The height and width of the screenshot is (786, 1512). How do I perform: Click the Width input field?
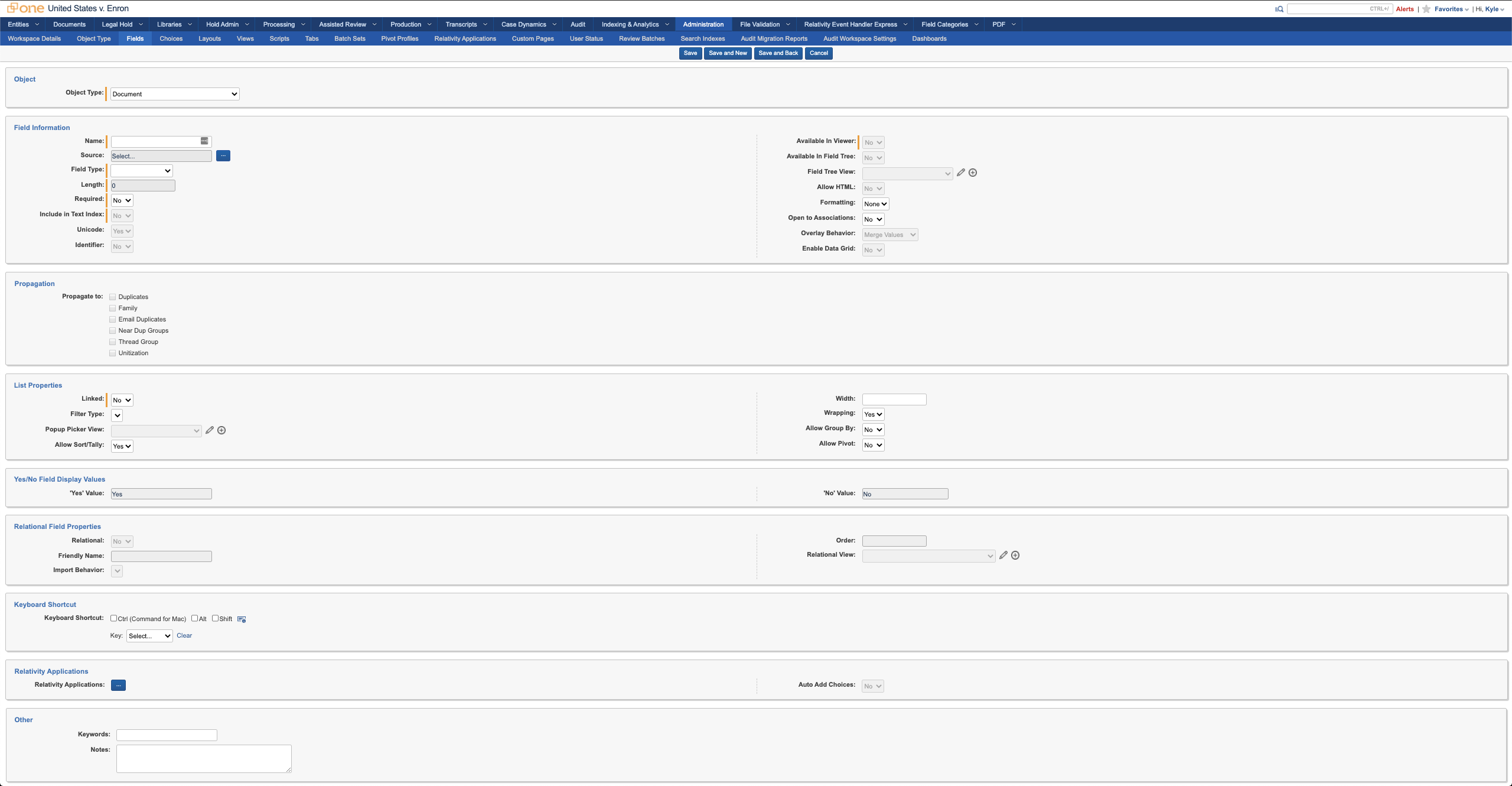pyautogui.click(x=894, y=400)
